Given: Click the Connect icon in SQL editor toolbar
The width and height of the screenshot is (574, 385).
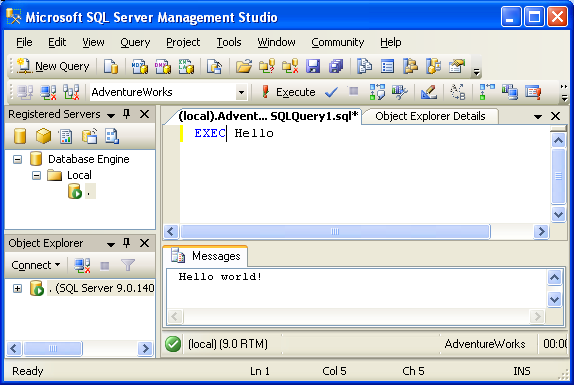Looking at the screenshot, I should (x=25, y=92).
